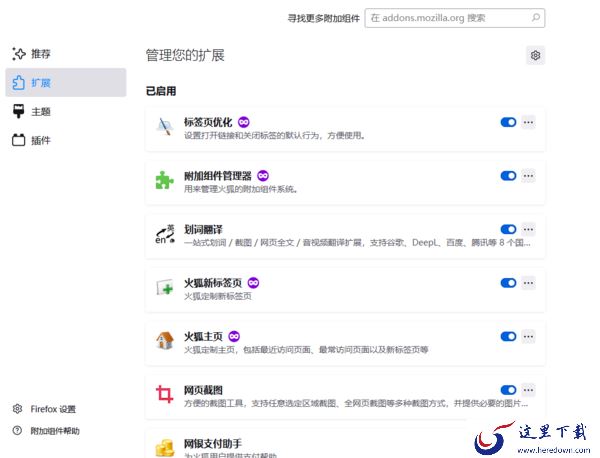Image resolution: width=600 pixels, height=458 pixels.
Task: Click the purple badge next to 火狐新标签页
Action: [253, 283]
